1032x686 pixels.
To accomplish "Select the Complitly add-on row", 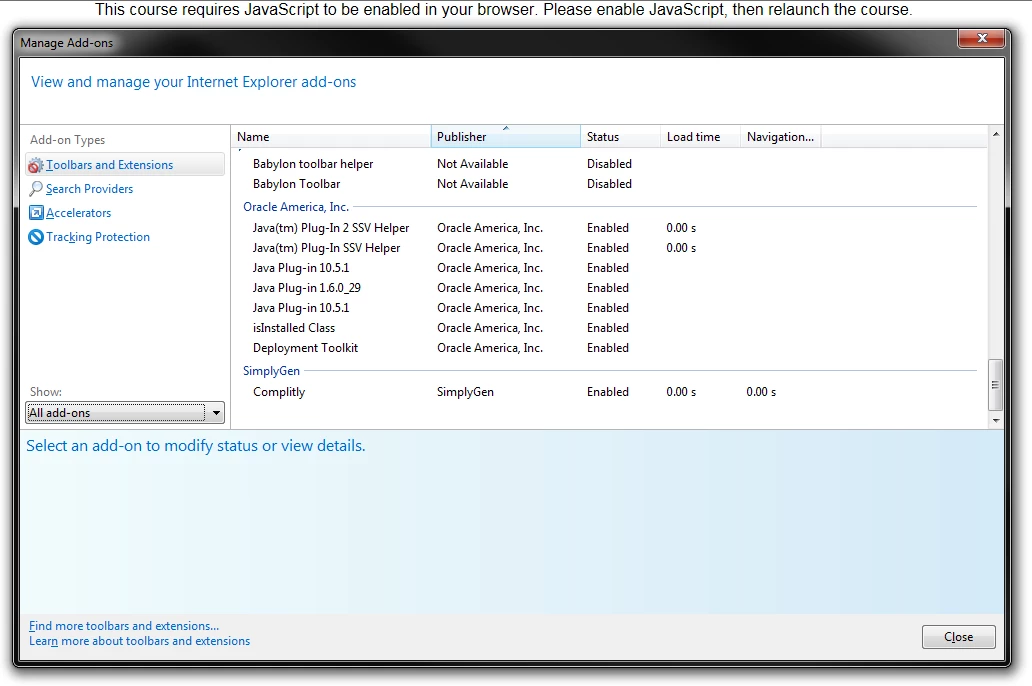I will (x=609, y=392).
